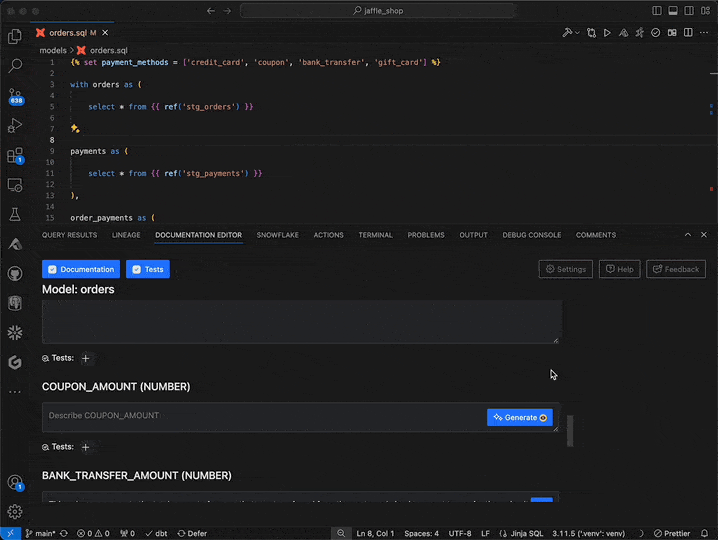
Task: Switch to the LINEAGE tab
Action: [126, 235]
